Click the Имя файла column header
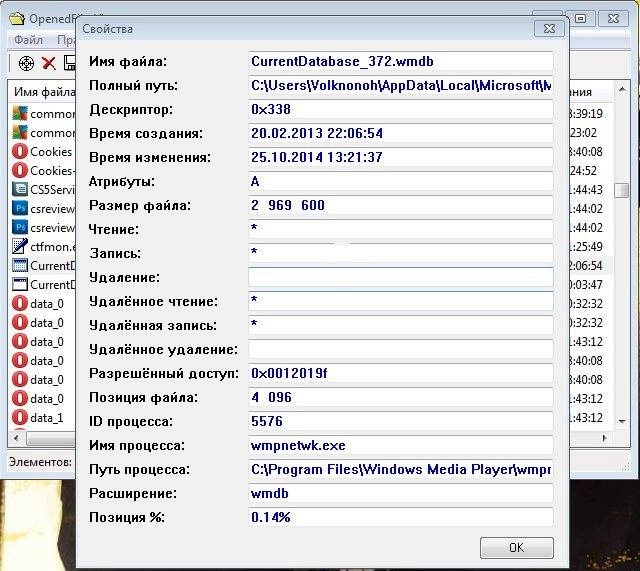 coord(44,92)
